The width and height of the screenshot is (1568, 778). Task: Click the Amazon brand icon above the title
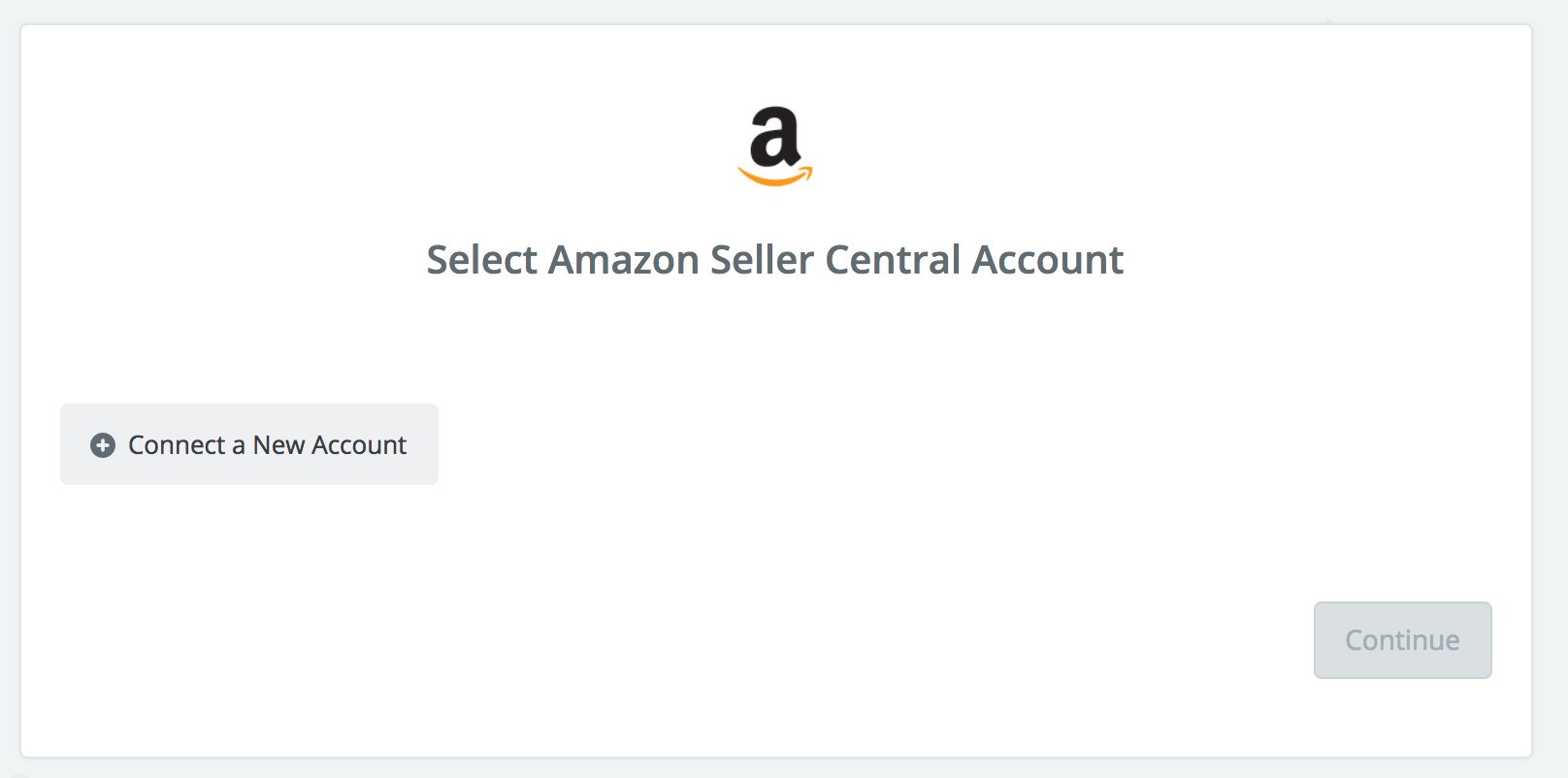click(775, 146)
